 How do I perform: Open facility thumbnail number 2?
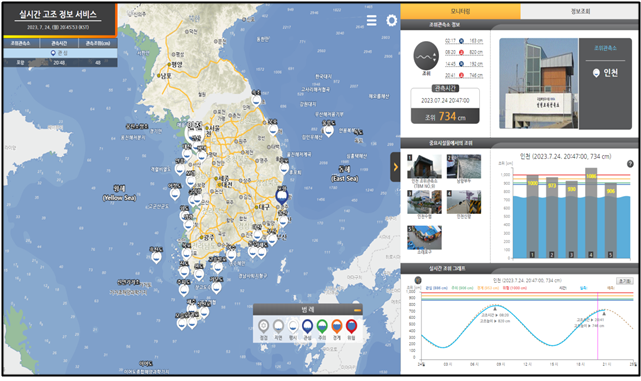(464, 166)
